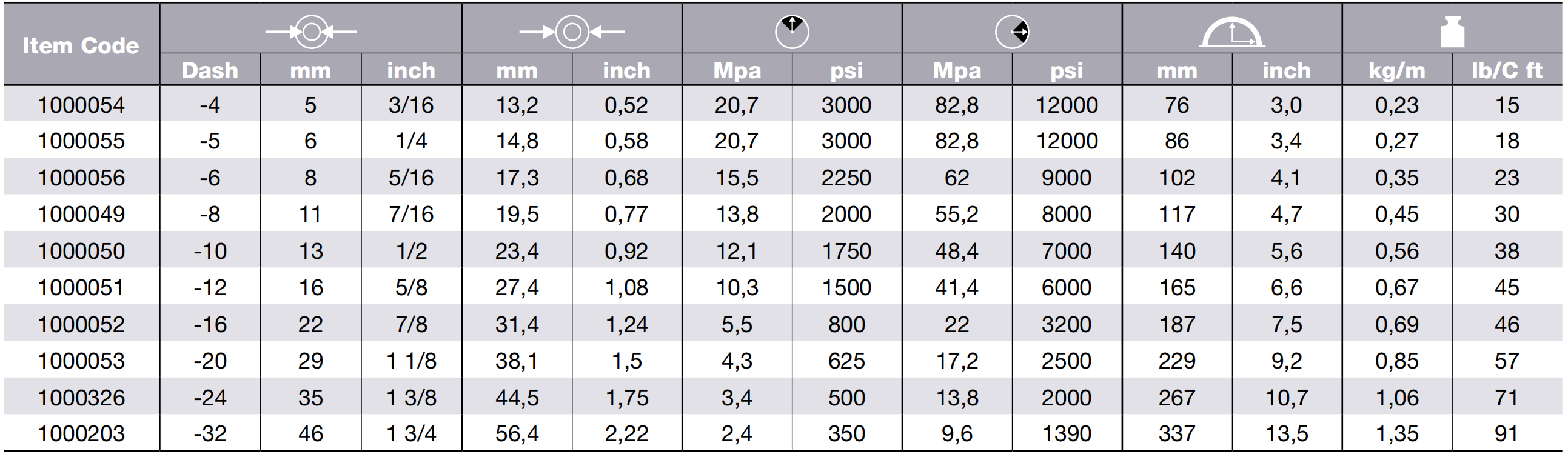Click the inner diameter icon

click(x=311, y=32)
